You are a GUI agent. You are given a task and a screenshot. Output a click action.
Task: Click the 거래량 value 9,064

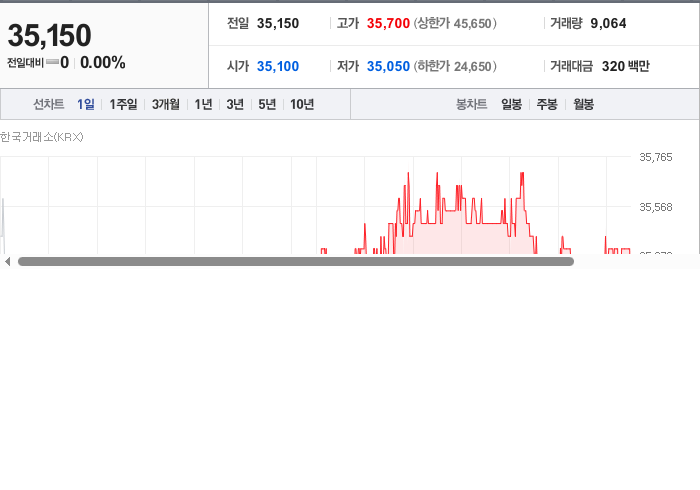(608, 23)
